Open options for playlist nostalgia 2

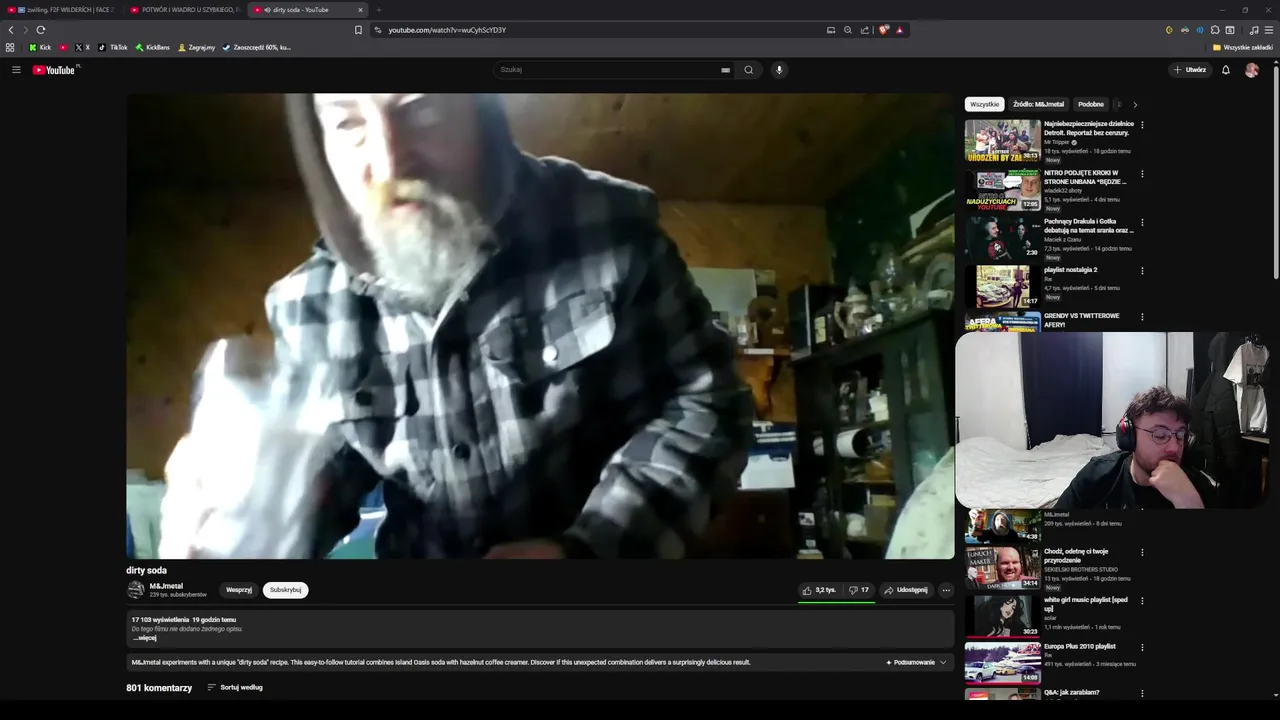[x=1142, y=271]
